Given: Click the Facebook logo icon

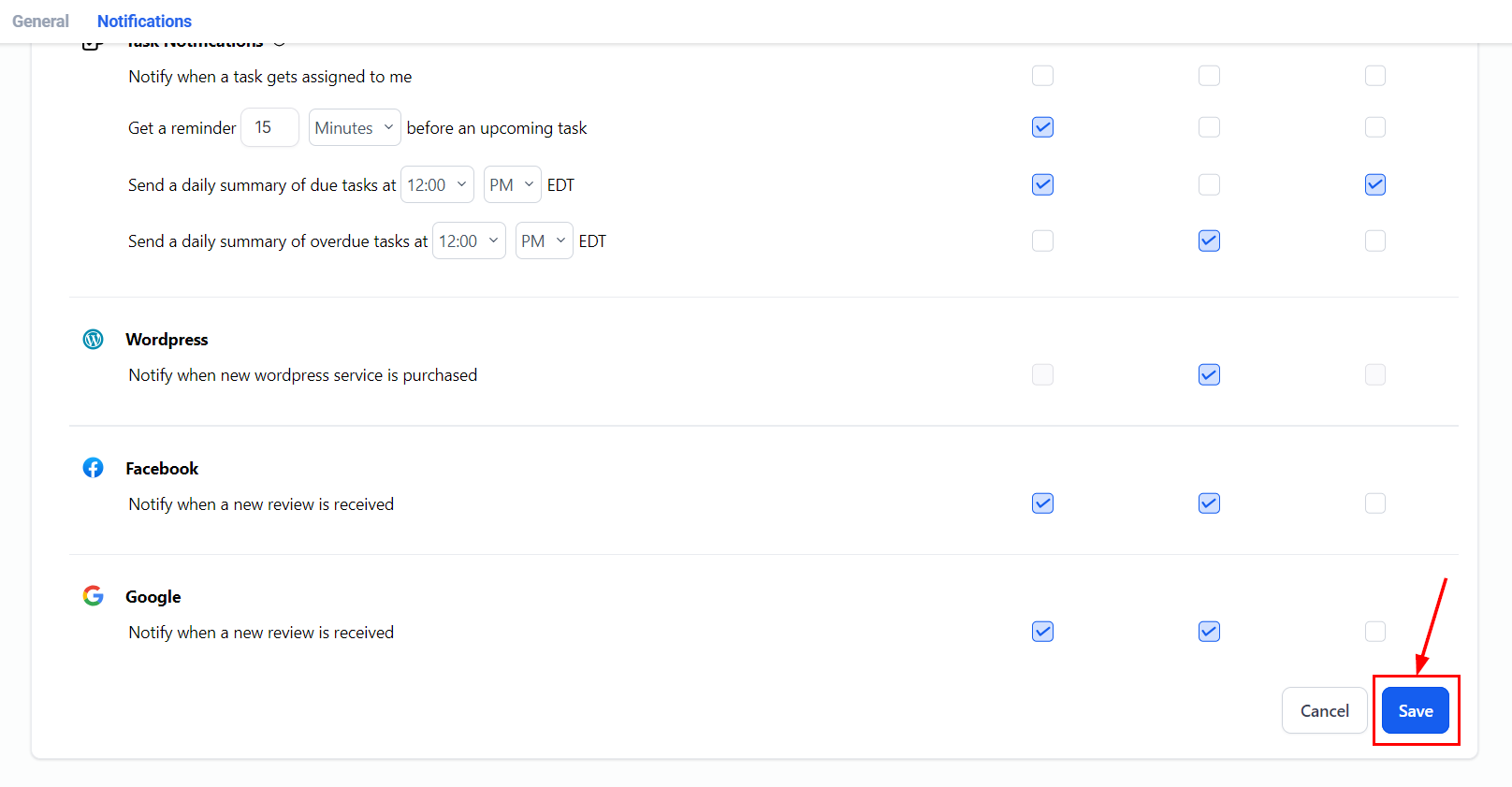Looking at the screenshot, I should [x=93, y=468].
